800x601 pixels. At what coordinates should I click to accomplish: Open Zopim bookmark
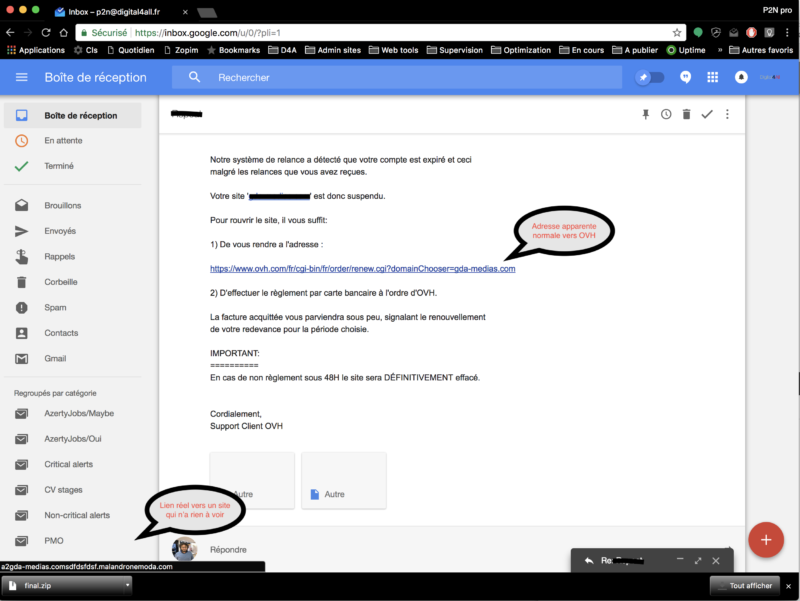coord(181,50)
